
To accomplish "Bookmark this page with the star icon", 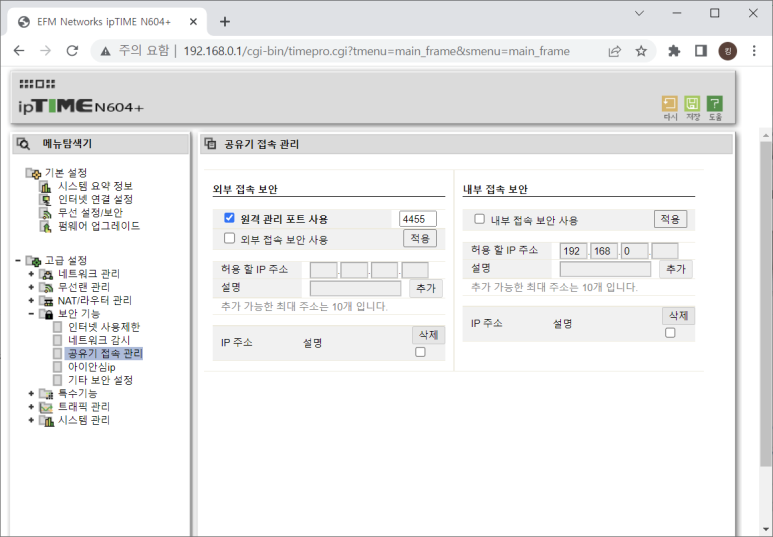I will coord(641,51).
